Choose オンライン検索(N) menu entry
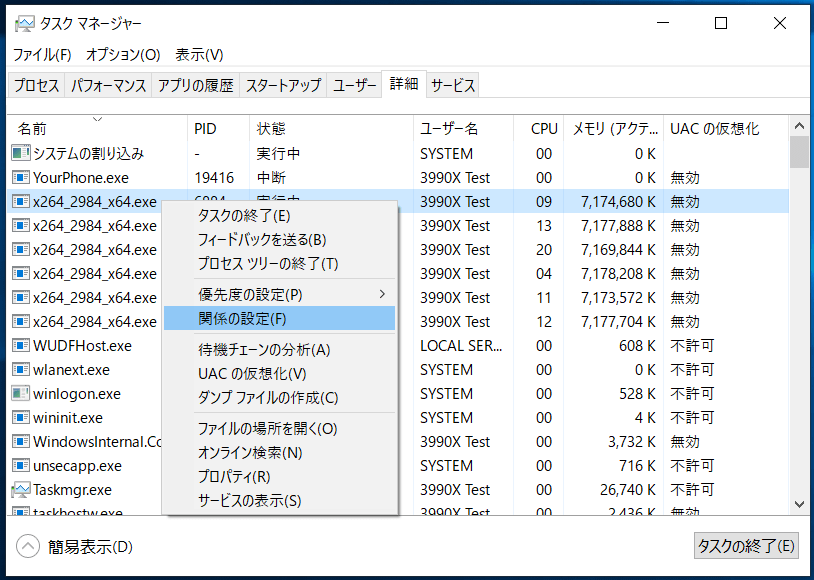The image size is (814, 580). 279,452
